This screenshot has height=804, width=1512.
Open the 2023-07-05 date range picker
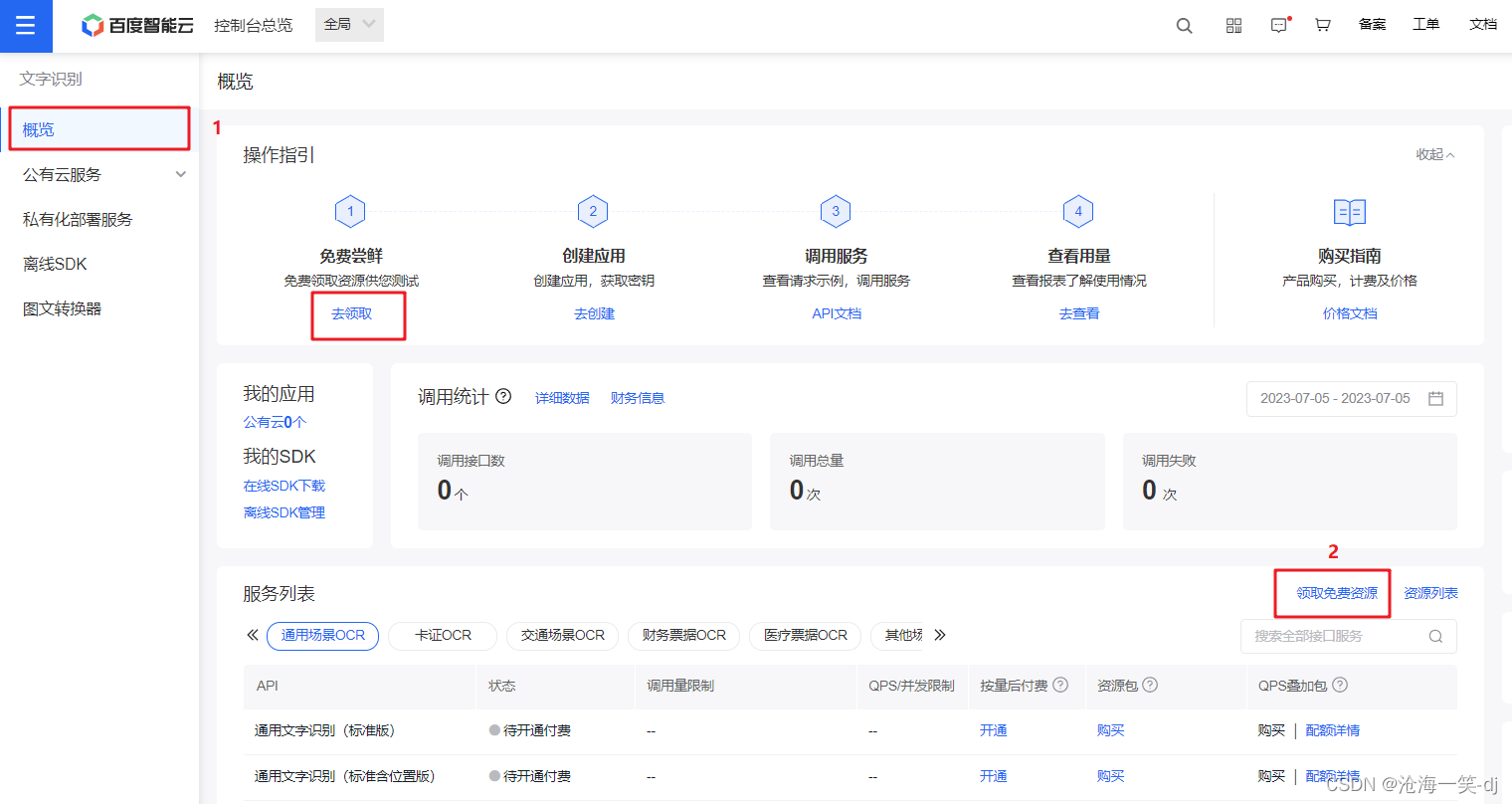(x=1351, y=398)
